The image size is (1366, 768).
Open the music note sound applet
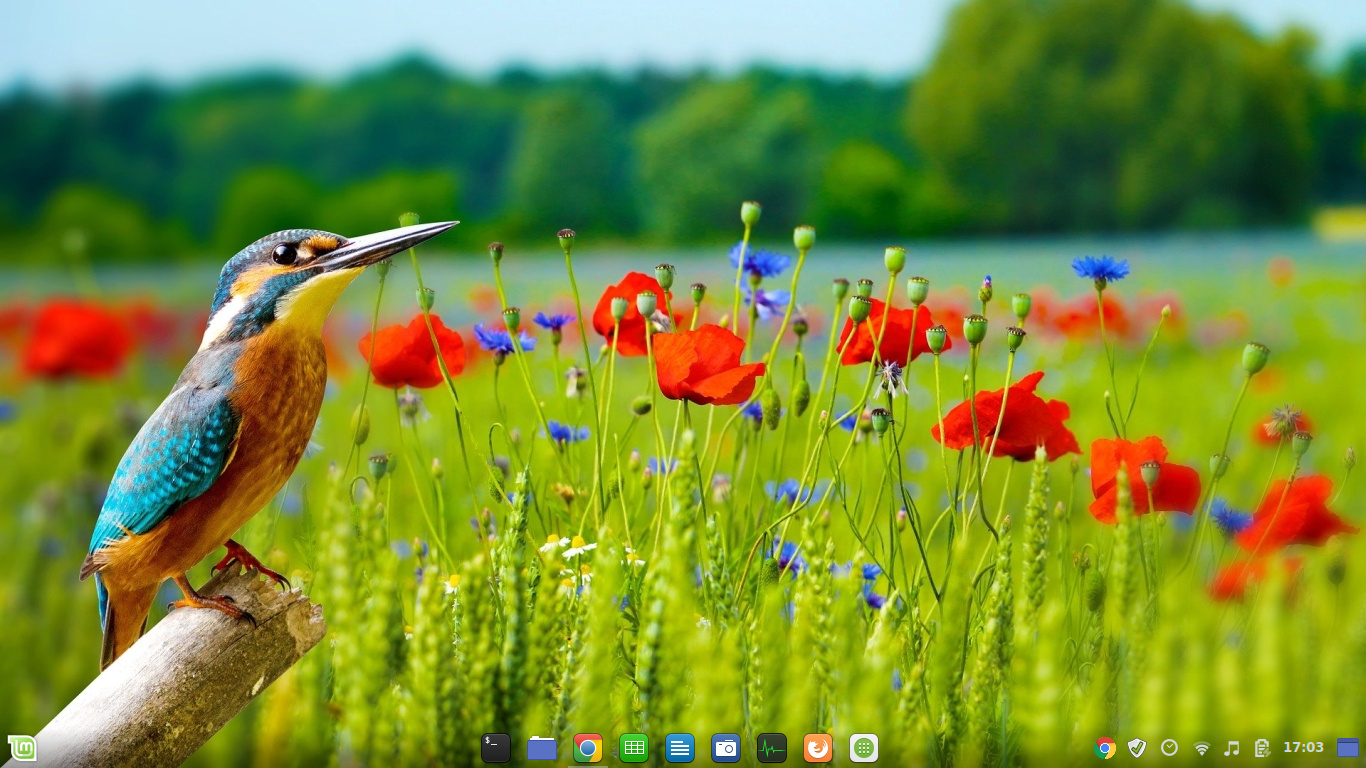[x=1232, y=748]
